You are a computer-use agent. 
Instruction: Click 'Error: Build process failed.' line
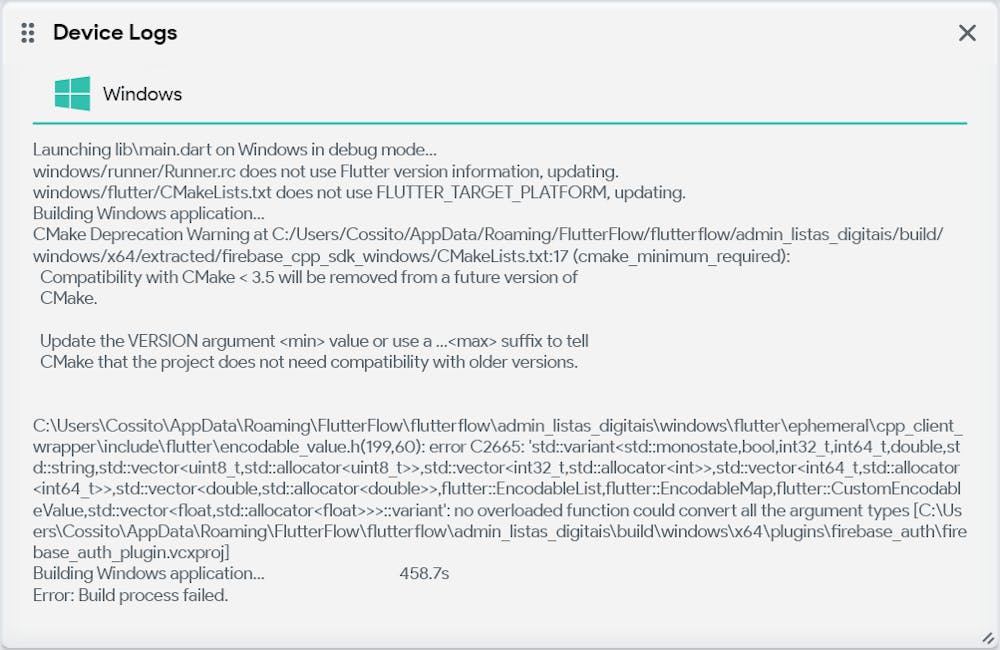[130, 595]
